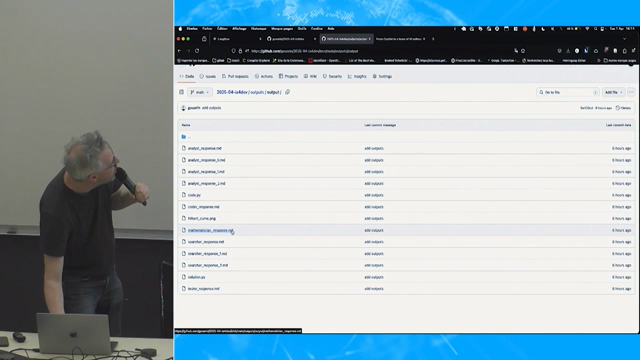The height and width of the screenshot is (360, 640).
Task: Open the Pull requests tab
Action: (235, 76)
